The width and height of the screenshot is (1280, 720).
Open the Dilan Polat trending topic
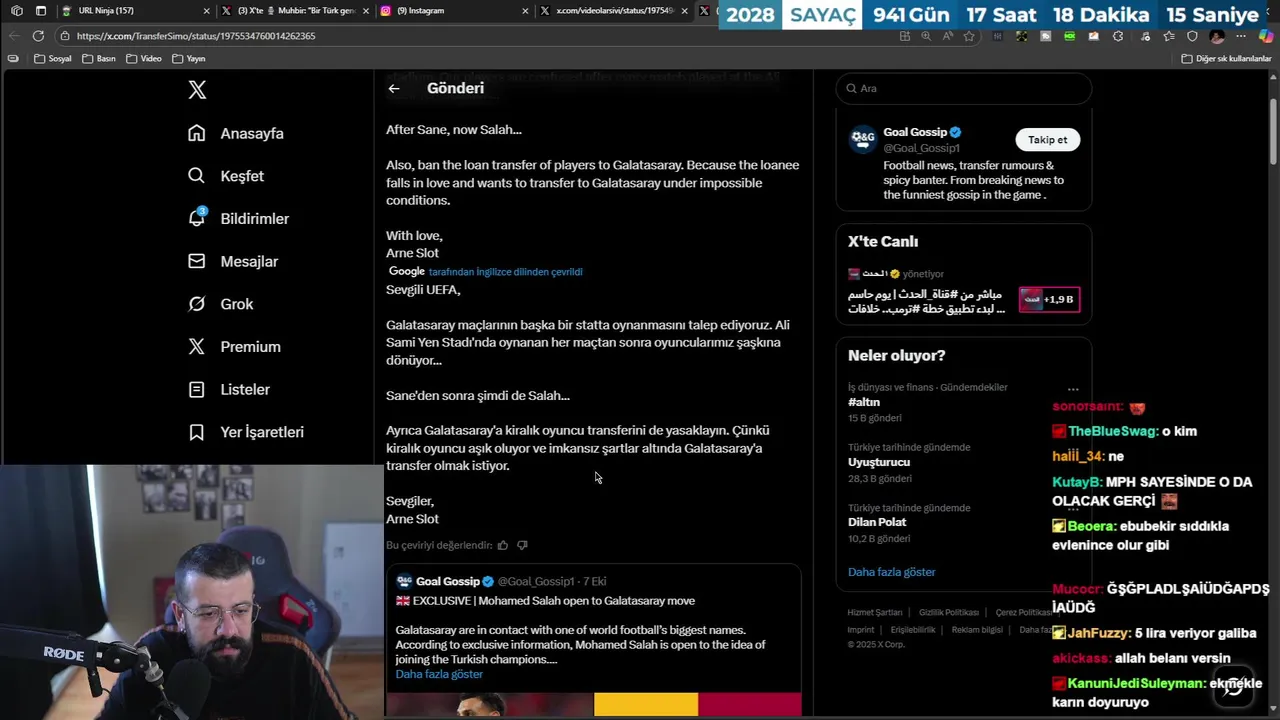click(x=877, y=522)
